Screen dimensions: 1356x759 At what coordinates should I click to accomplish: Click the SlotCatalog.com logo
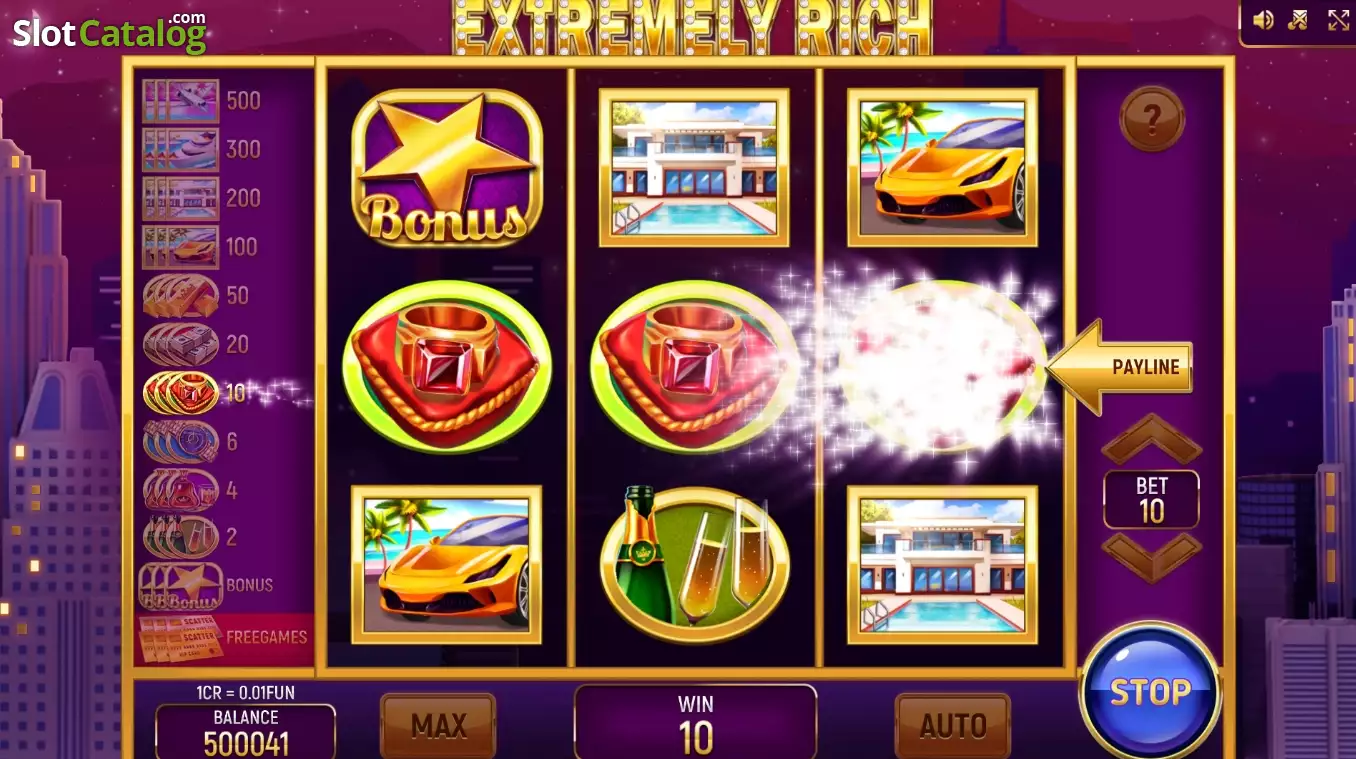110,32
